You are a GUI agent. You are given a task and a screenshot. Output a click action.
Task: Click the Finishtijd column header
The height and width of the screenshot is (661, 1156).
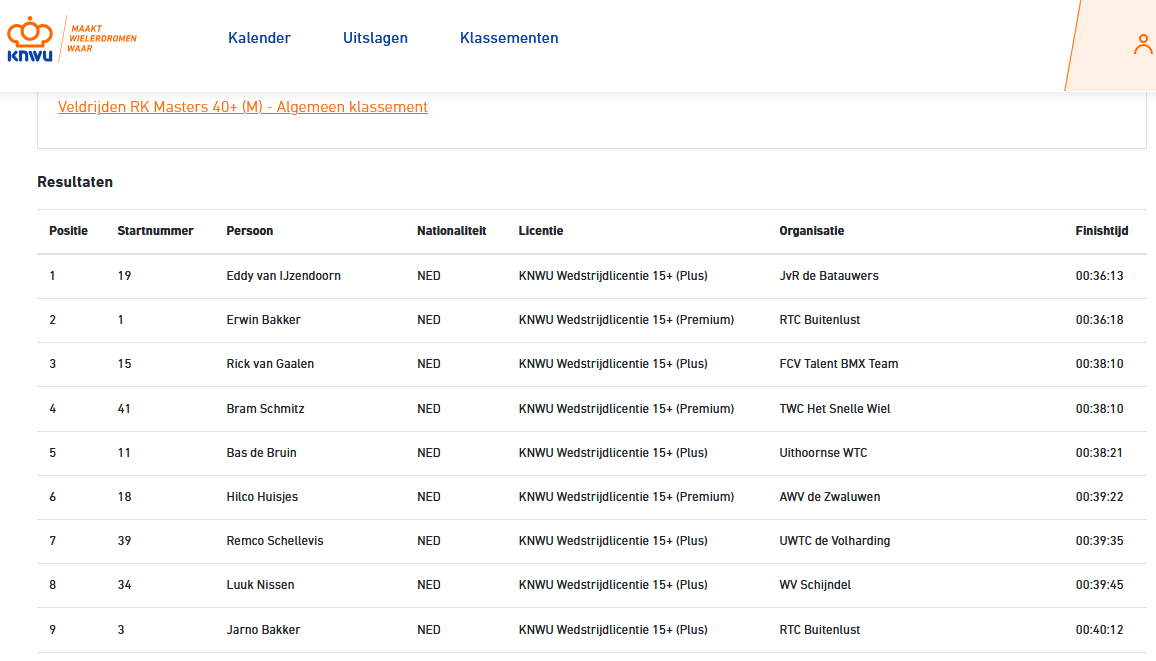1101,231
